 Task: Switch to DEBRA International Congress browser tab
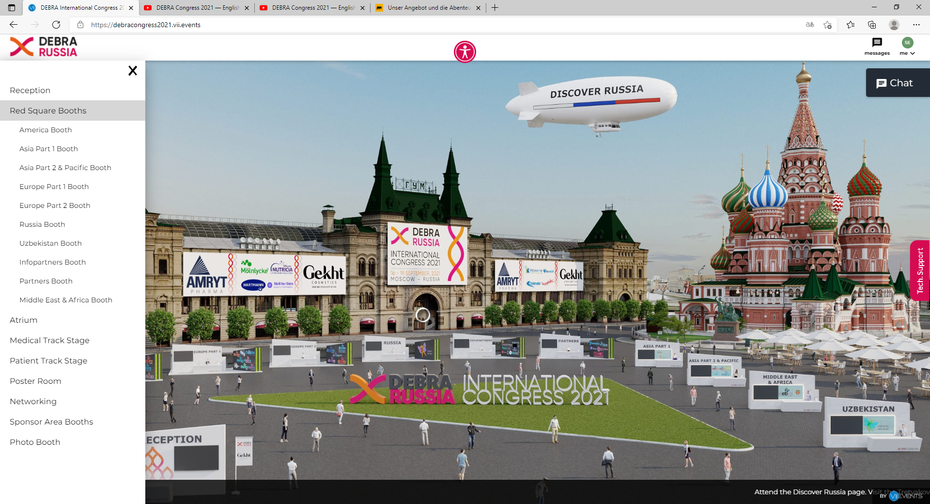(81, 8)
